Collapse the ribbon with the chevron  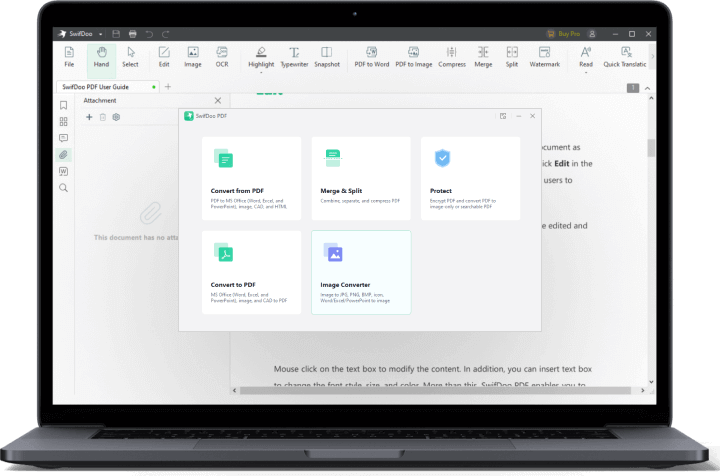tap(647, 88)
